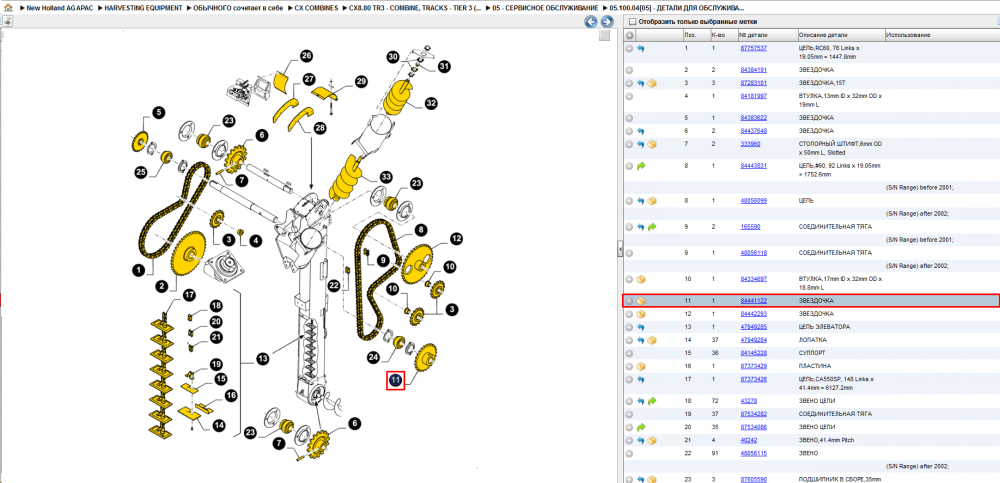The width and height of the screenshot is (1000, 483).
Task: Select callout 32 auger on the diagram
Action: [x=432, y=103]
